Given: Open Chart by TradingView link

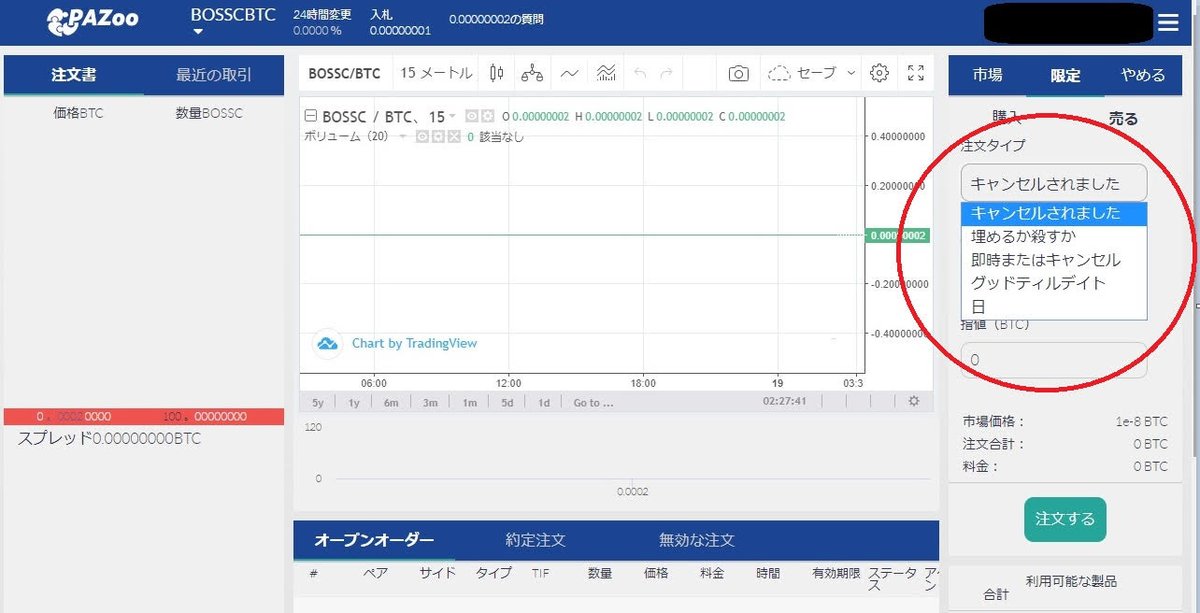Looking at the screenshot, I should [x=414, y=343].
